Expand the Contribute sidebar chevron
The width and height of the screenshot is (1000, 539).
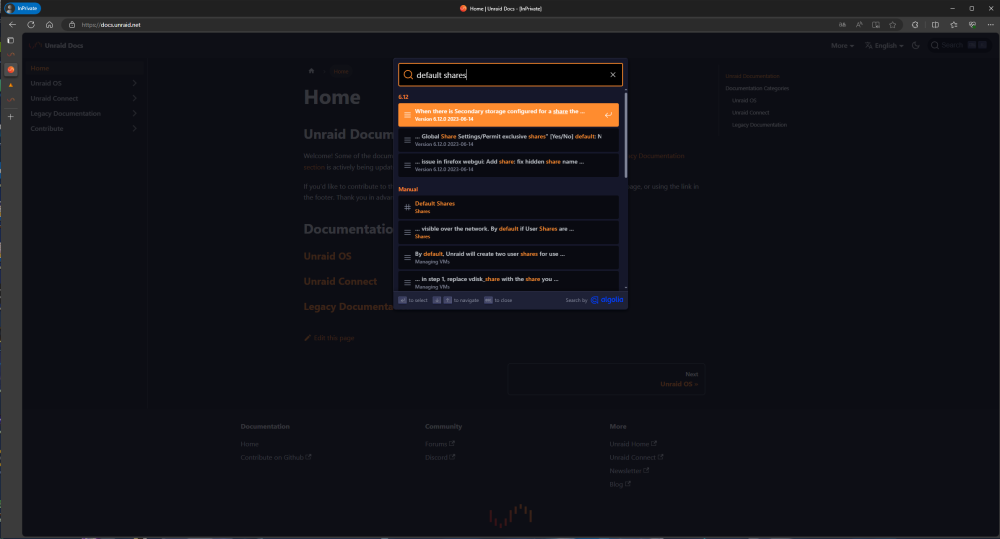[135, 129]
